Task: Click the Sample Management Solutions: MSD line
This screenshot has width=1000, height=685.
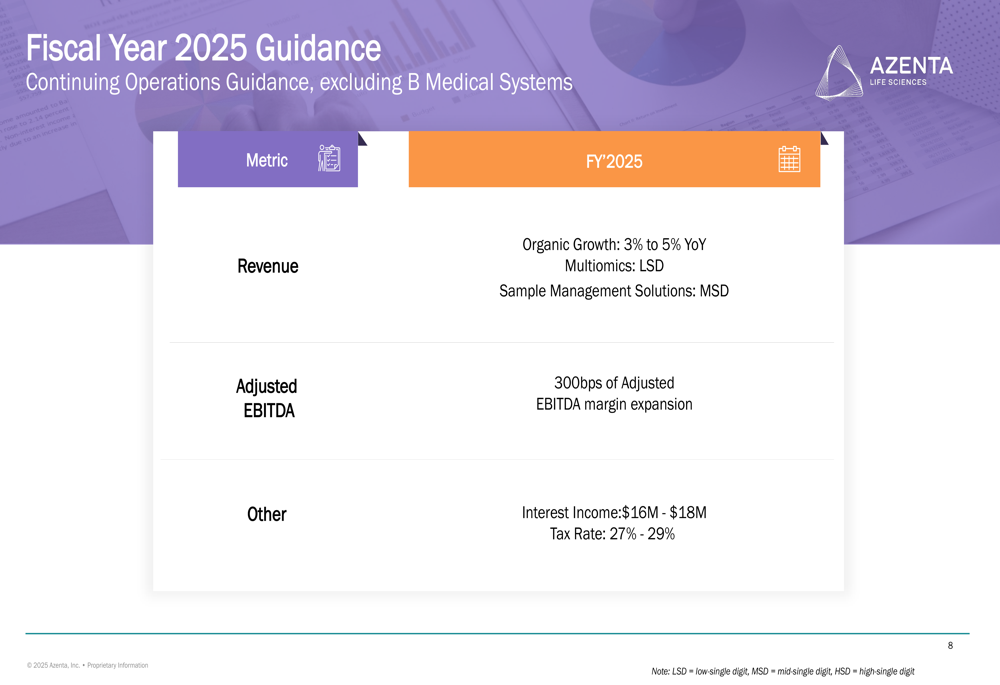Action: point(614,291)
